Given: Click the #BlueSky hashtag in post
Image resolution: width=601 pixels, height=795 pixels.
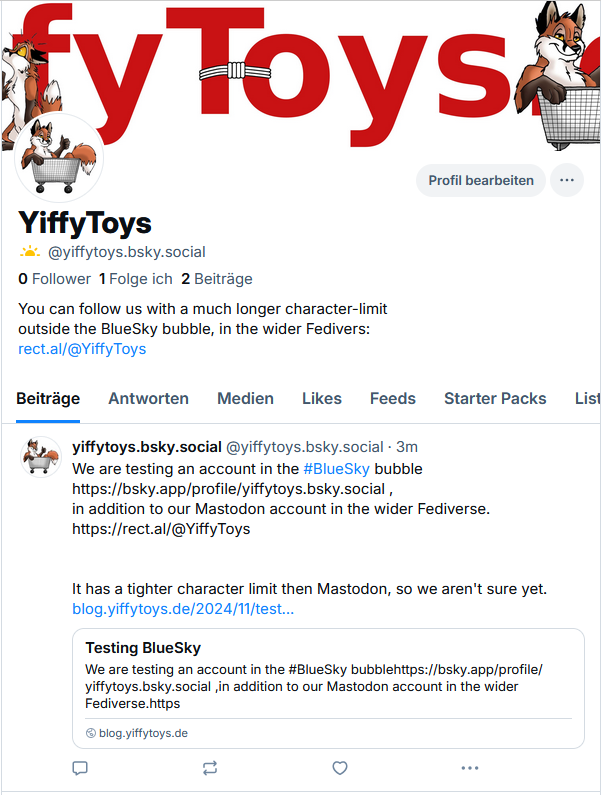Looking at the screenshot, I should pos(336,468).
